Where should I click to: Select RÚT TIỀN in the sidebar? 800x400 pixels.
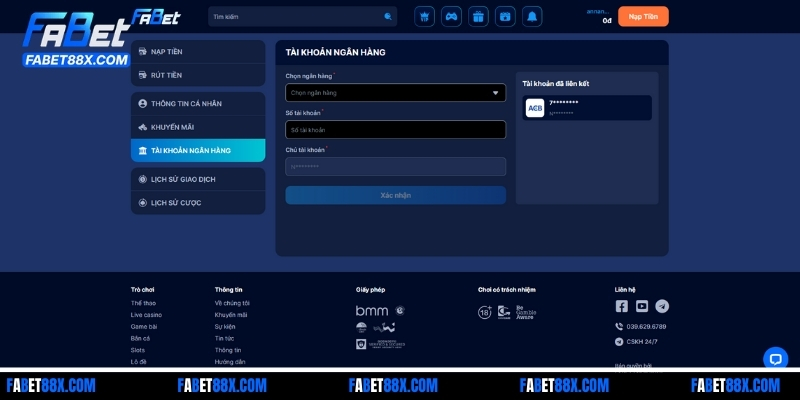[198, 75]
